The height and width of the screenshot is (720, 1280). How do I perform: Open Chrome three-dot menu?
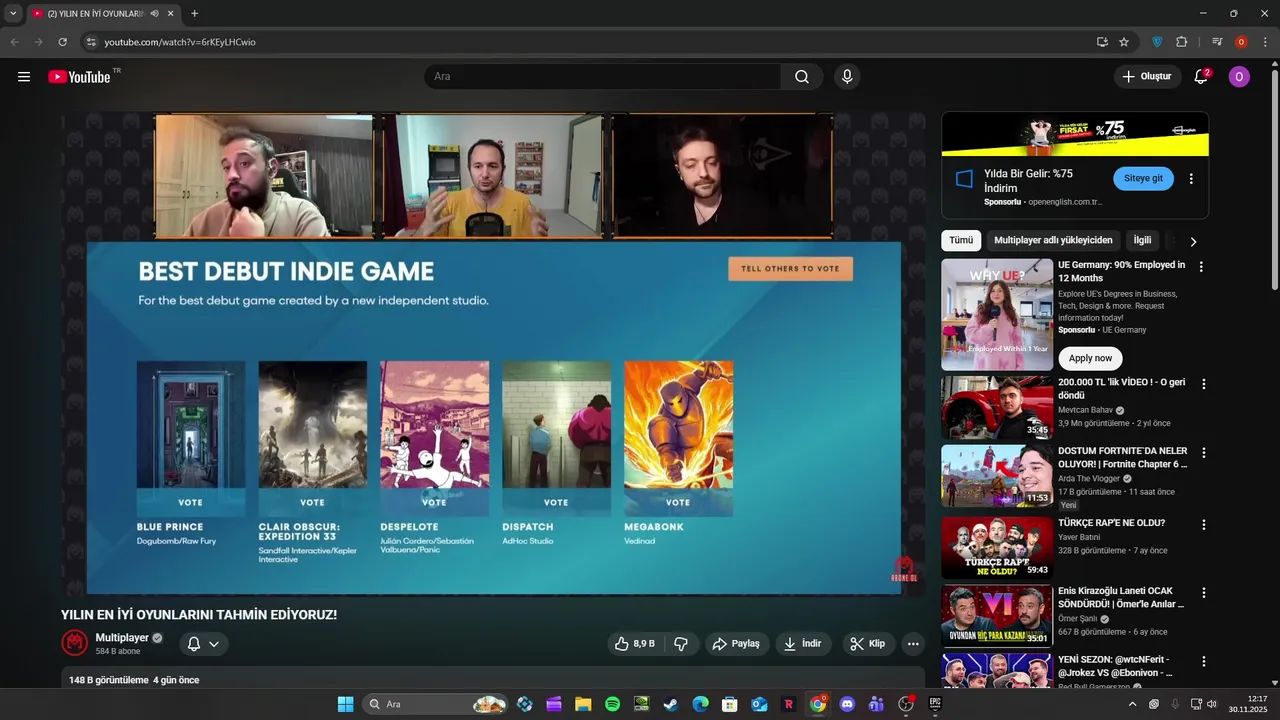pyautogui.click(x=1265, y=42)
